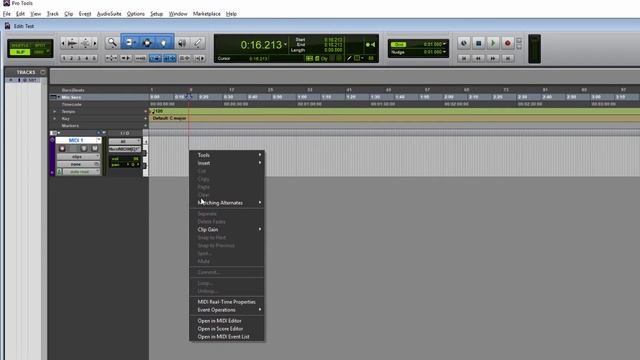Open the Setup menu
This screenshot has height=360, width=640.
pyautogui.click(x=156, y=14)
